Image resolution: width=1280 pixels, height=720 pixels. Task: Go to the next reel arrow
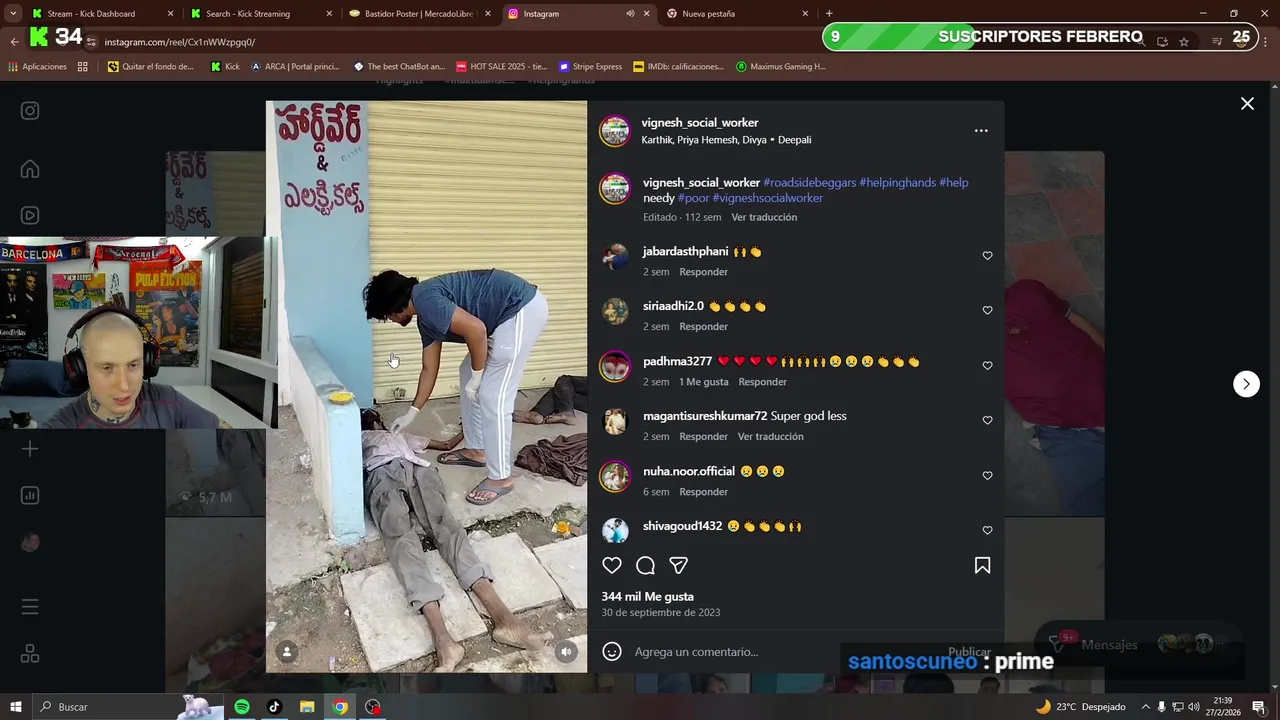pyautogui.click(x=1246, y=384)
